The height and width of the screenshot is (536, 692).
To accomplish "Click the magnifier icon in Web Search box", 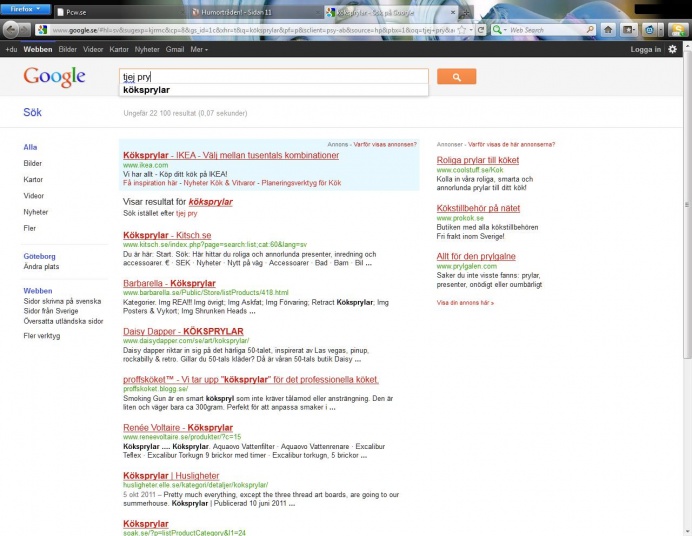I will (590, 30).
